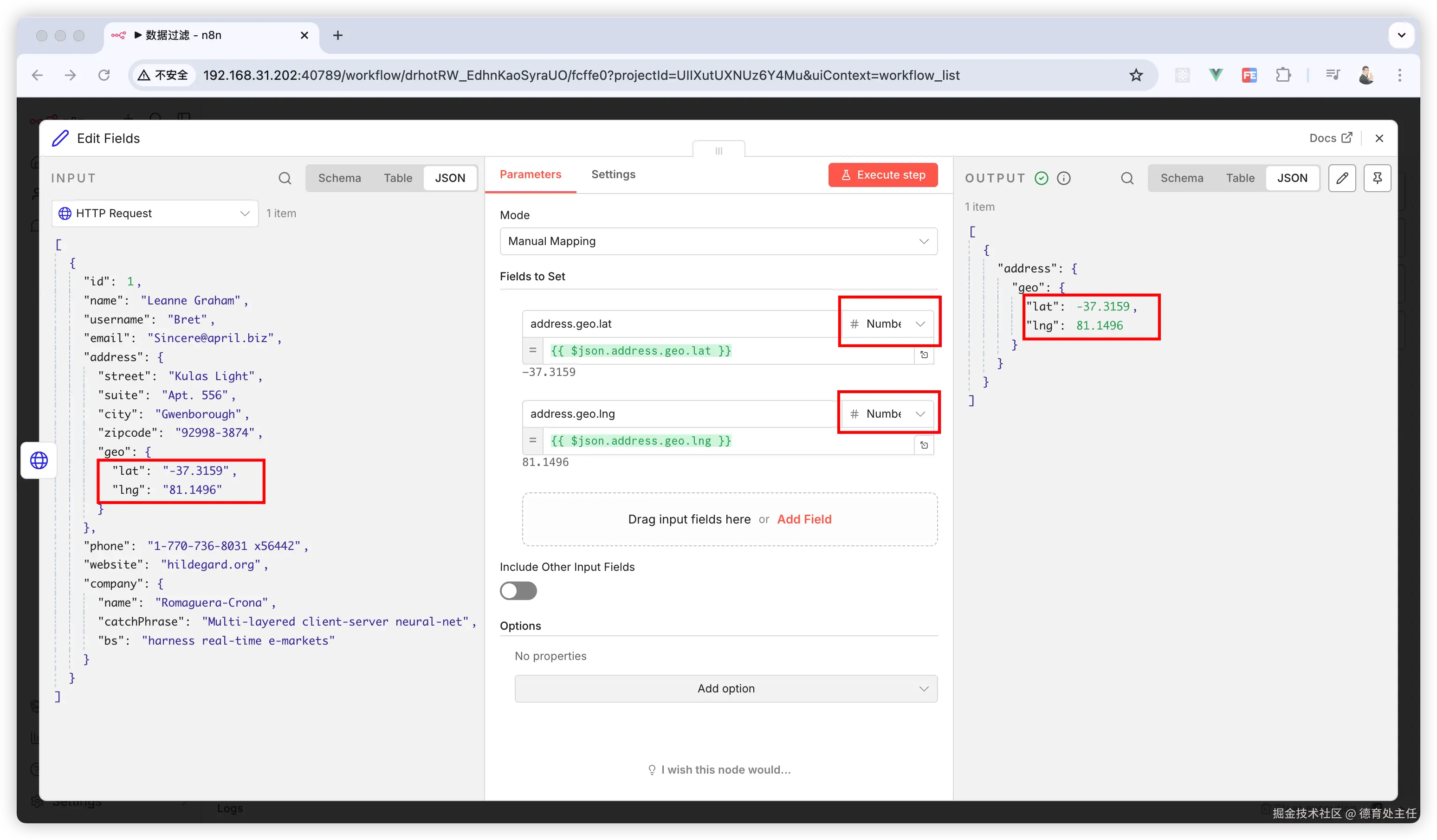Switch to the Settings tab
The height and width of the screenshot is (840, 1437).
[613, 174]
